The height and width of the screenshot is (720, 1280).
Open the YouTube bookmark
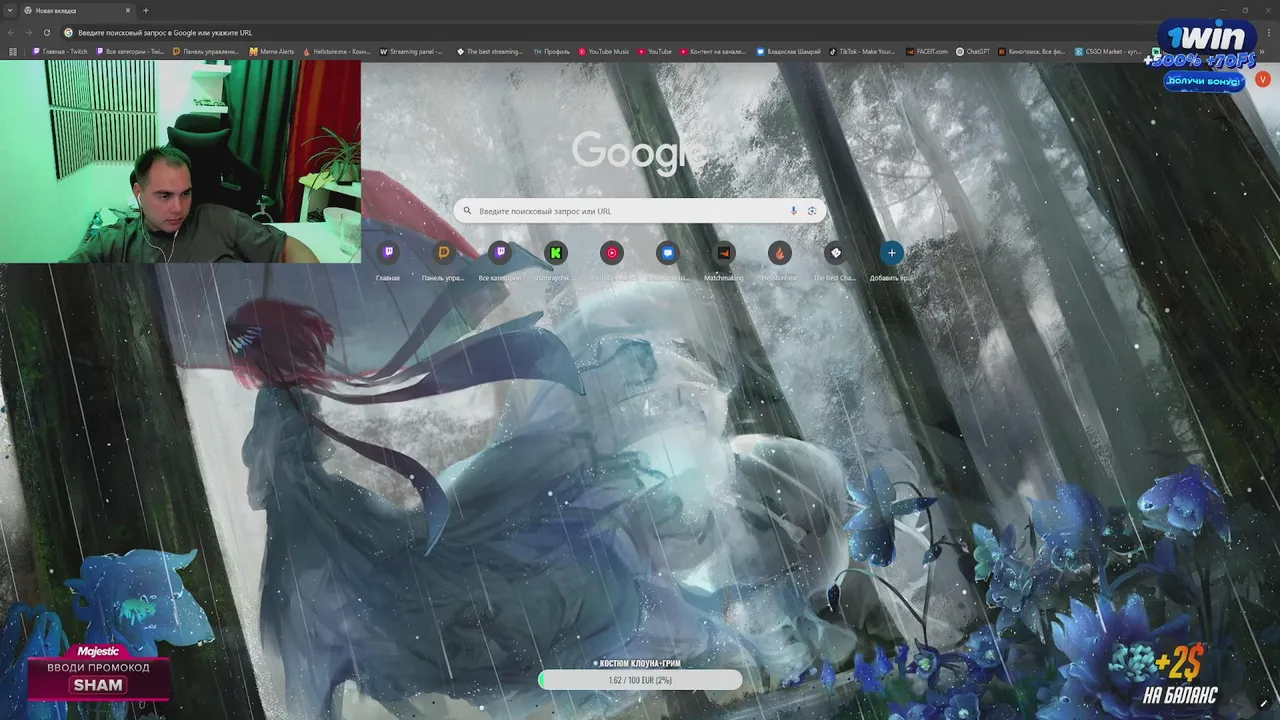coord(655,51)
